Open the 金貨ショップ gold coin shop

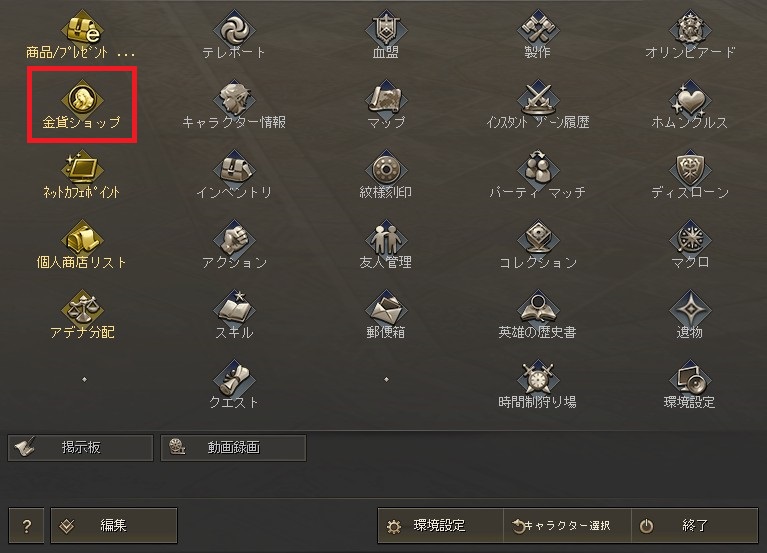[82, 105]
